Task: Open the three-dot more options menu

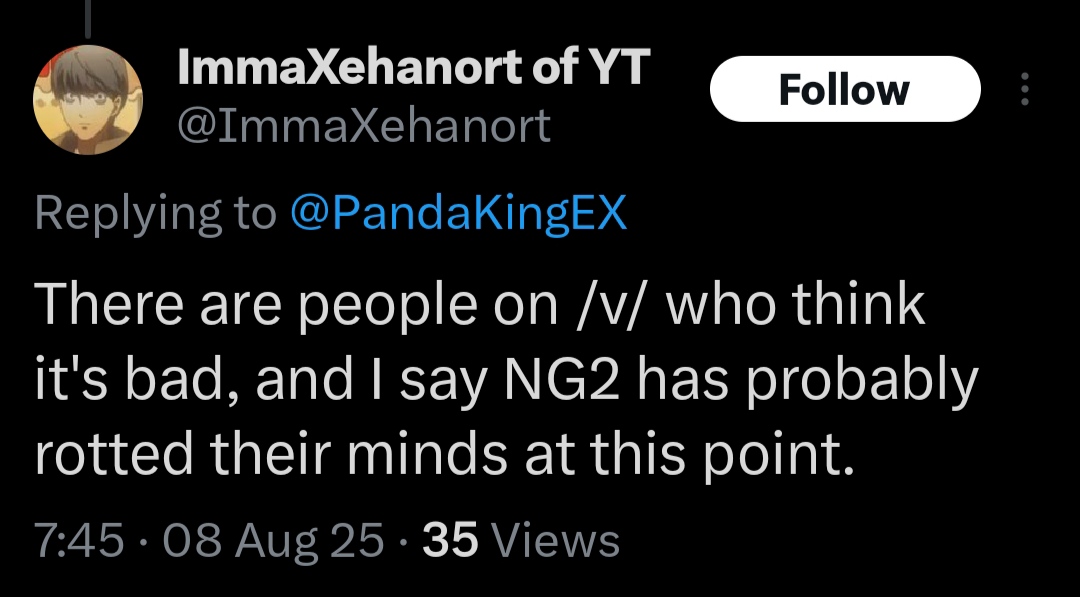Action: (x=1024, y=89)
